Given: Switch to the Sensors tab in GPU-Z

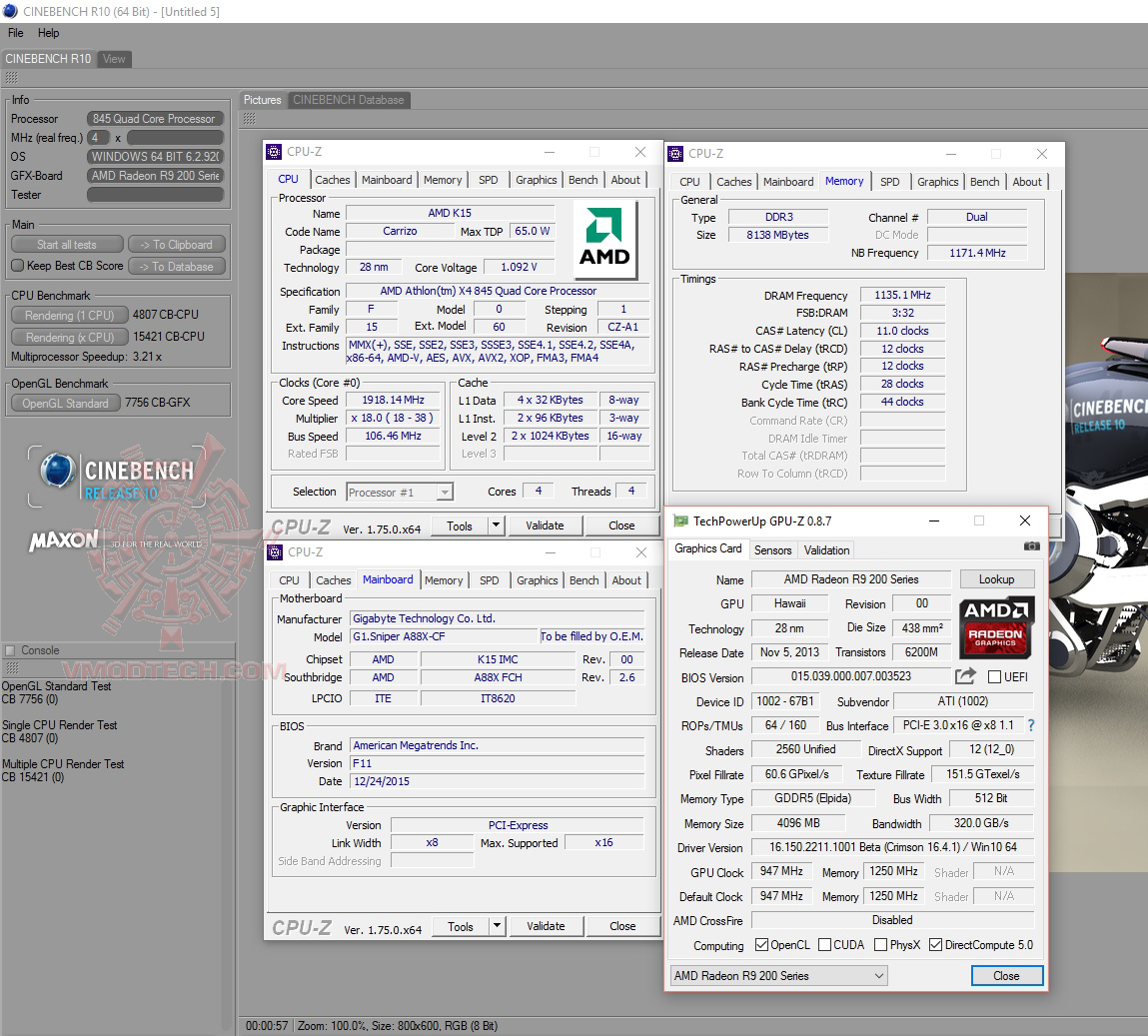Looking at the screenshot, I should tap(772, 549).
